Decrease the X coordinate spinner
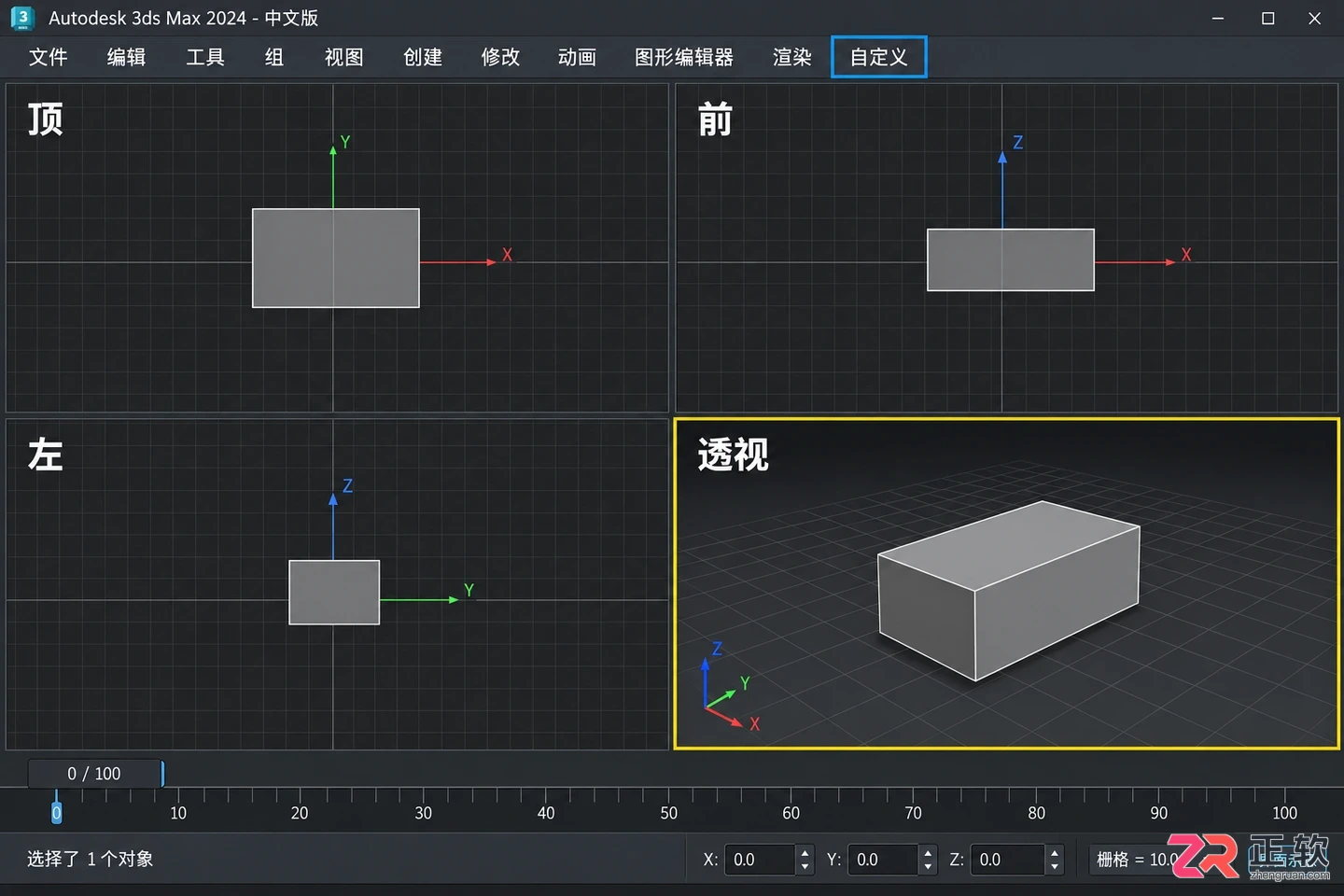 pos(805,867)
